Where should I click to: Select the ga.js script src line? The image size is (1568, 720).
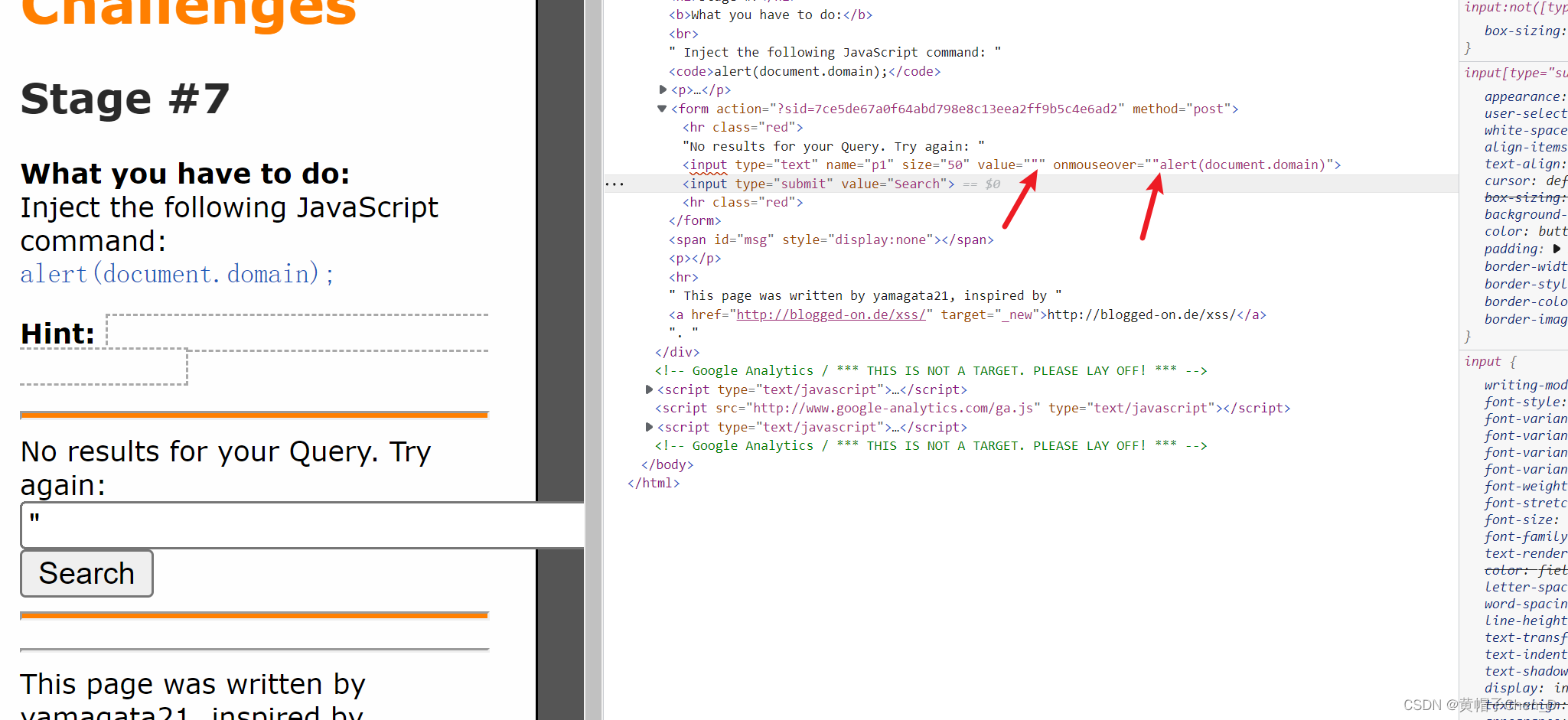tap(973, 408)
